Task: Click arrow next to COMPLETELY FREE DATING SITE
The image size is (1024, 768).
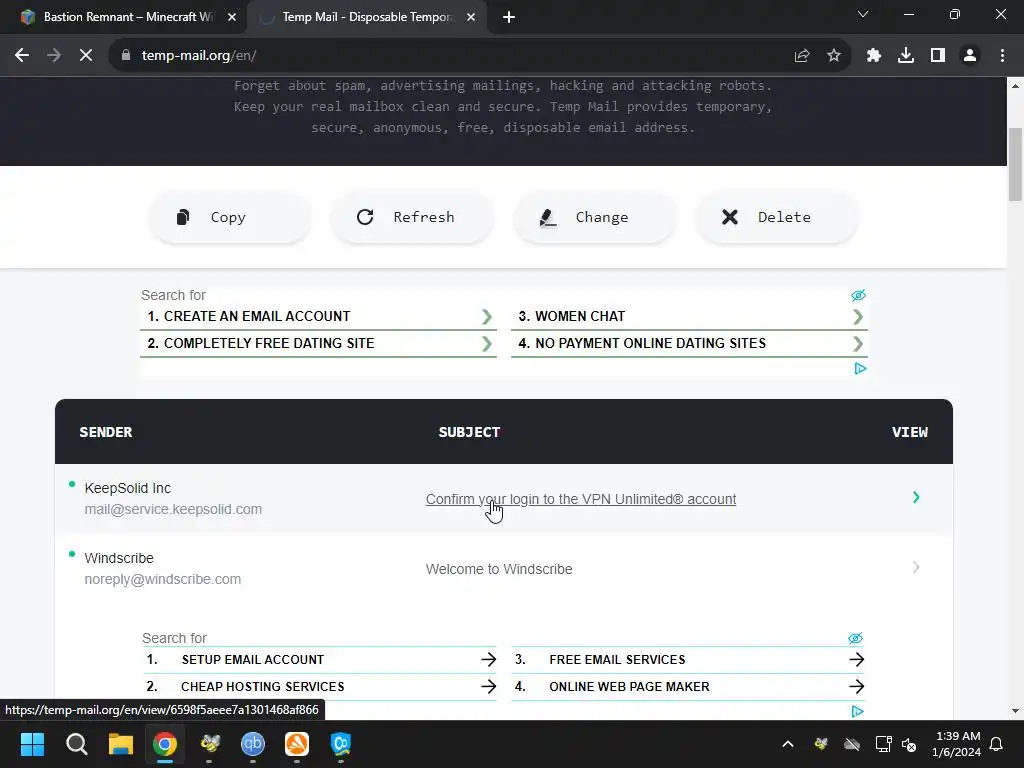Action: pos(487,344)
